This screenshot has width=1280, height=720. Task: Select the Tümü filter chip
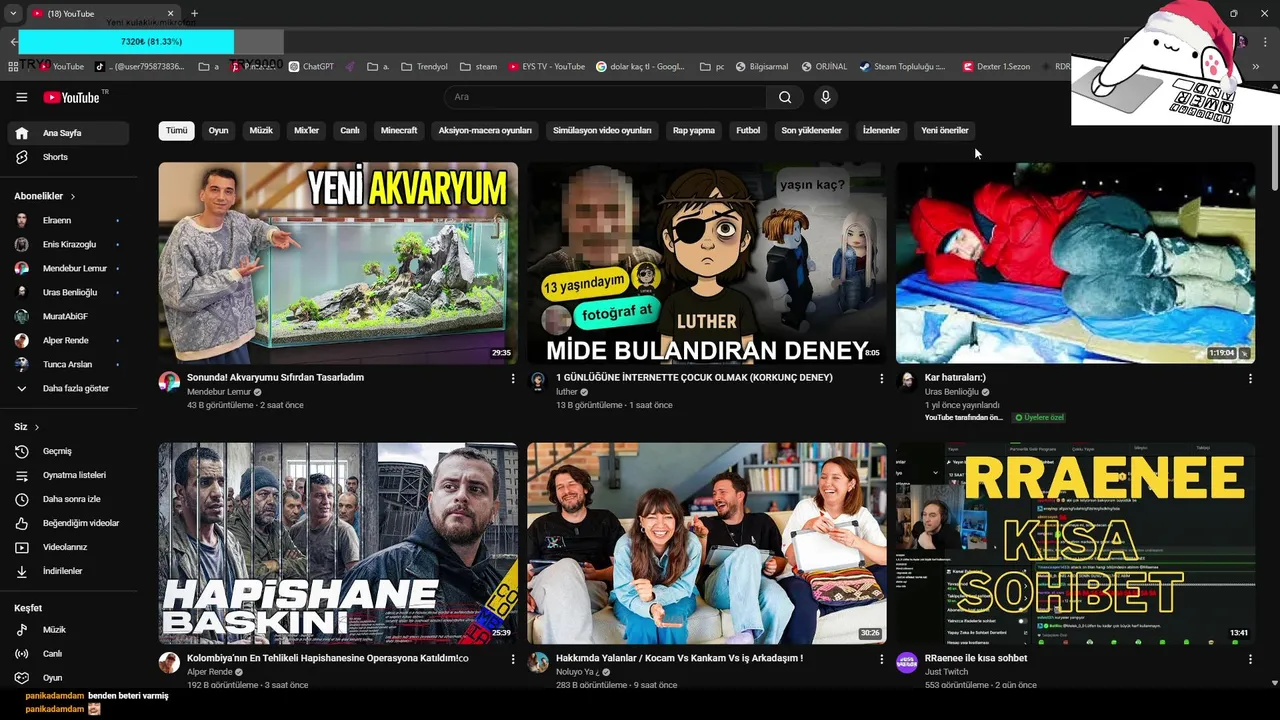(x=176, y=131)
